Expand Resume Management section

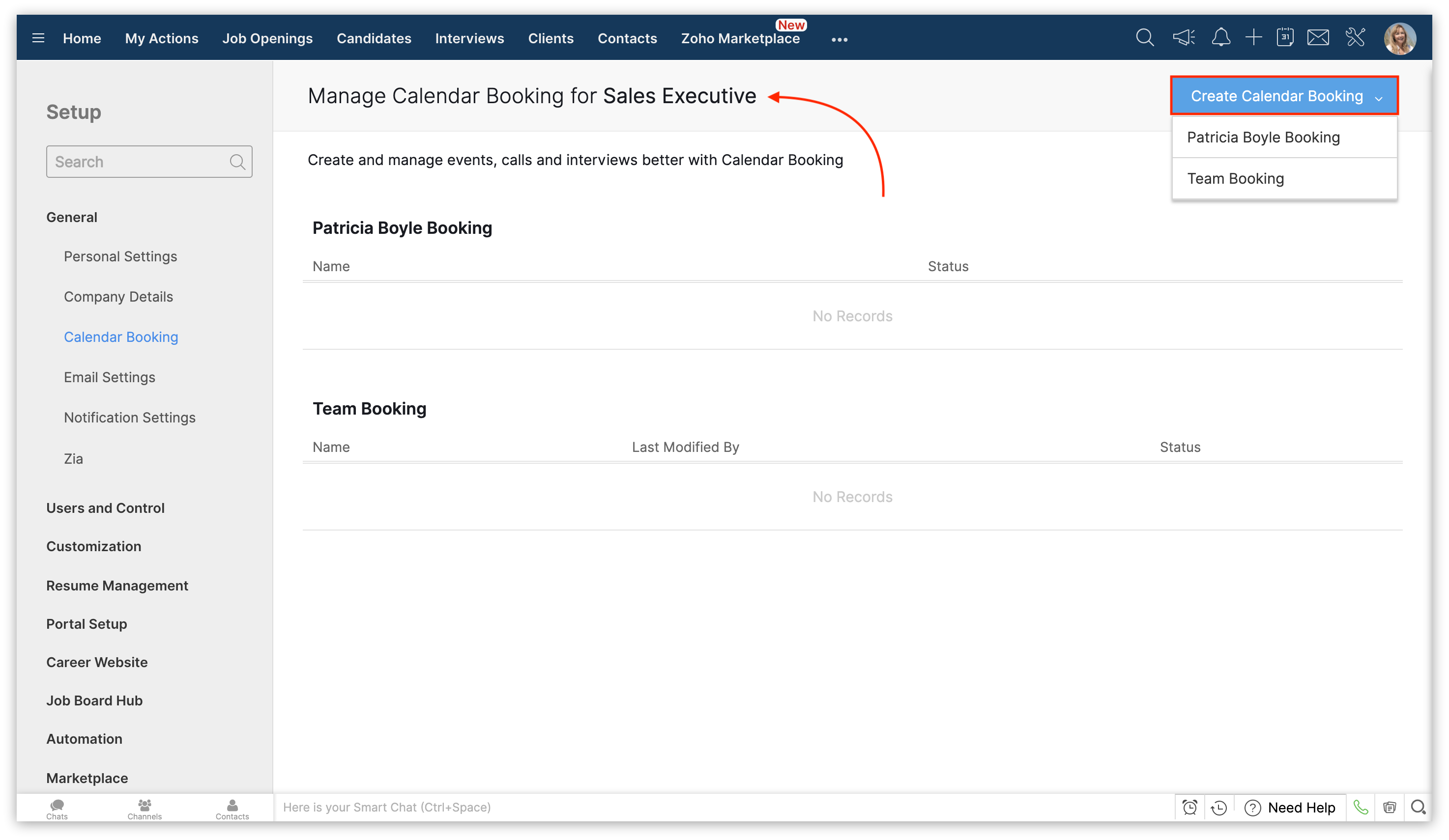pos(116,586)
